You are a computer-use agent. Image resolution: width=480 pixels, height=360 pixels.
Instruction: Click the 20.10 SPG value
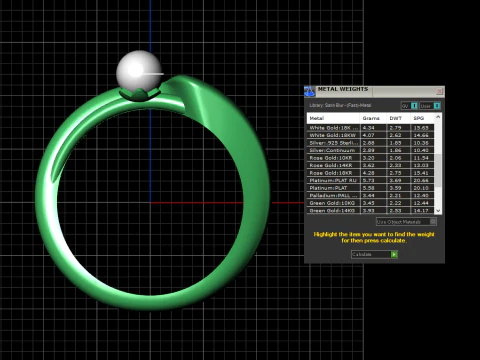pyautogui.click(x=421, y=188)
